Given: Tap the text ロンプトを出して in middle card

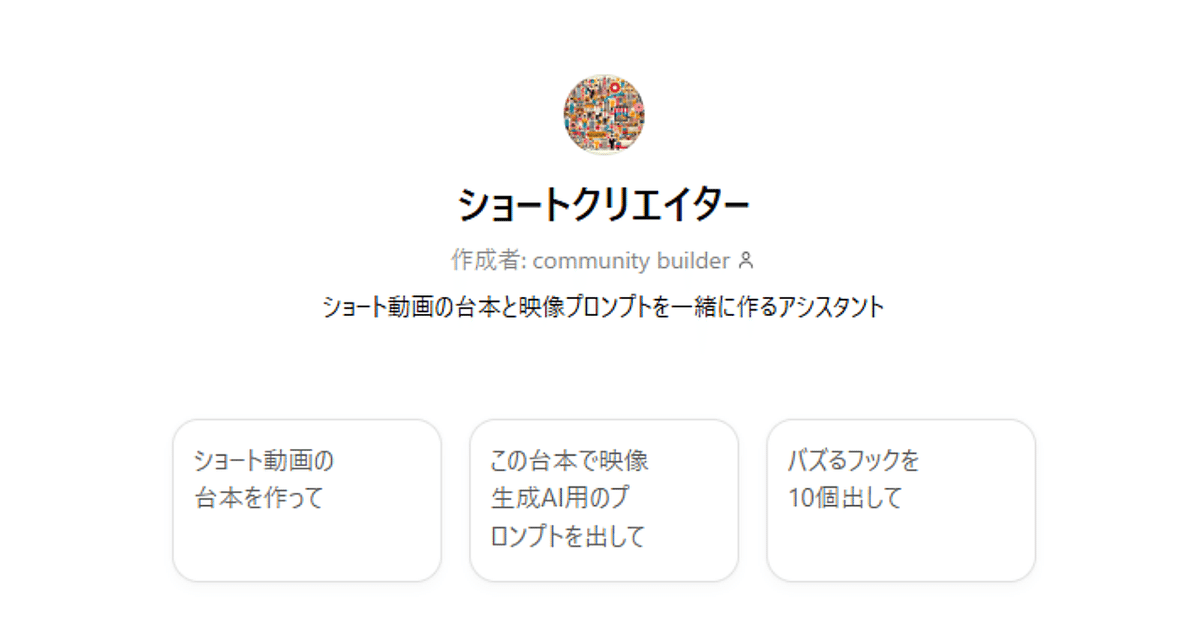Looking at the screenshot, I should 568,536.
